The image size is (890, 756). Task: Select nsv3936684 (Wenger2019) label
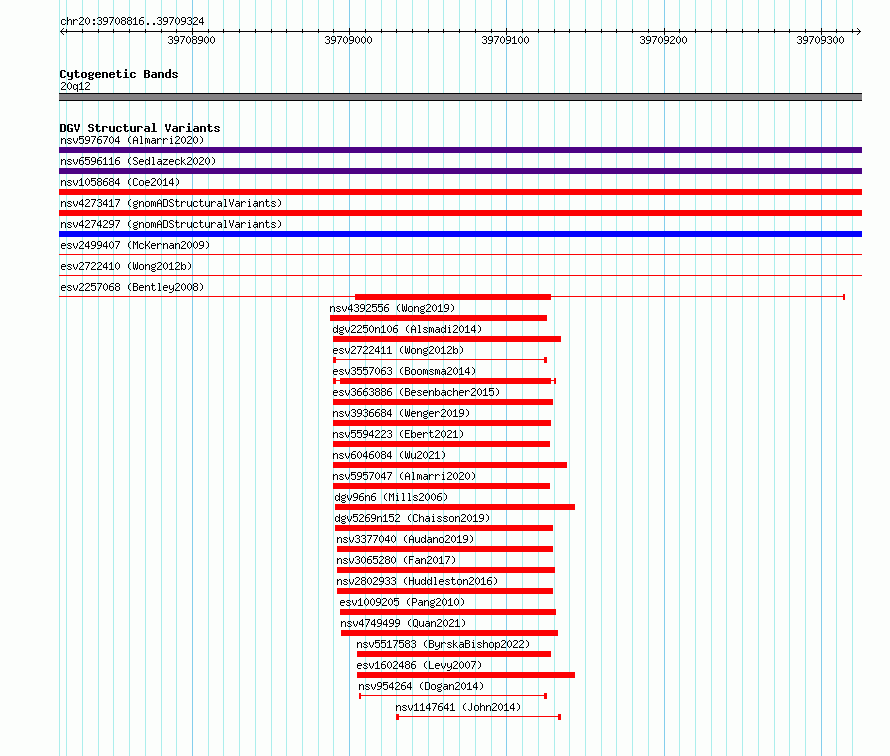401,413
